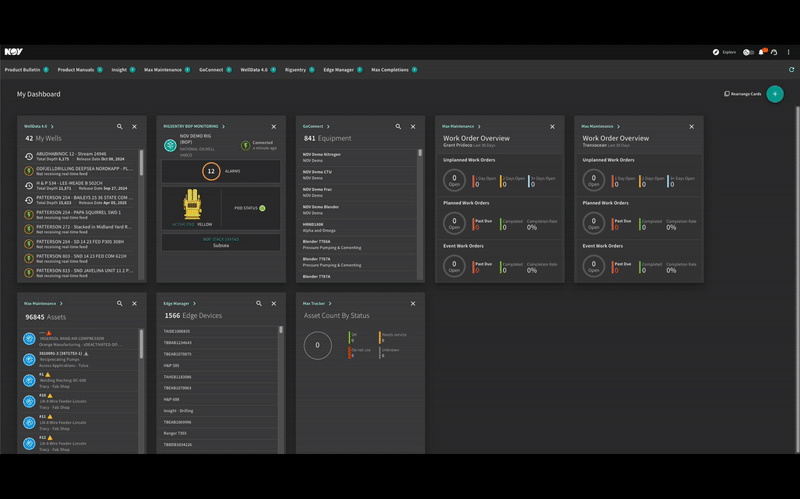Open the Max Maintenance tab
The height and width of the screenshot is (499, 800).
click(x=163, y=70)
